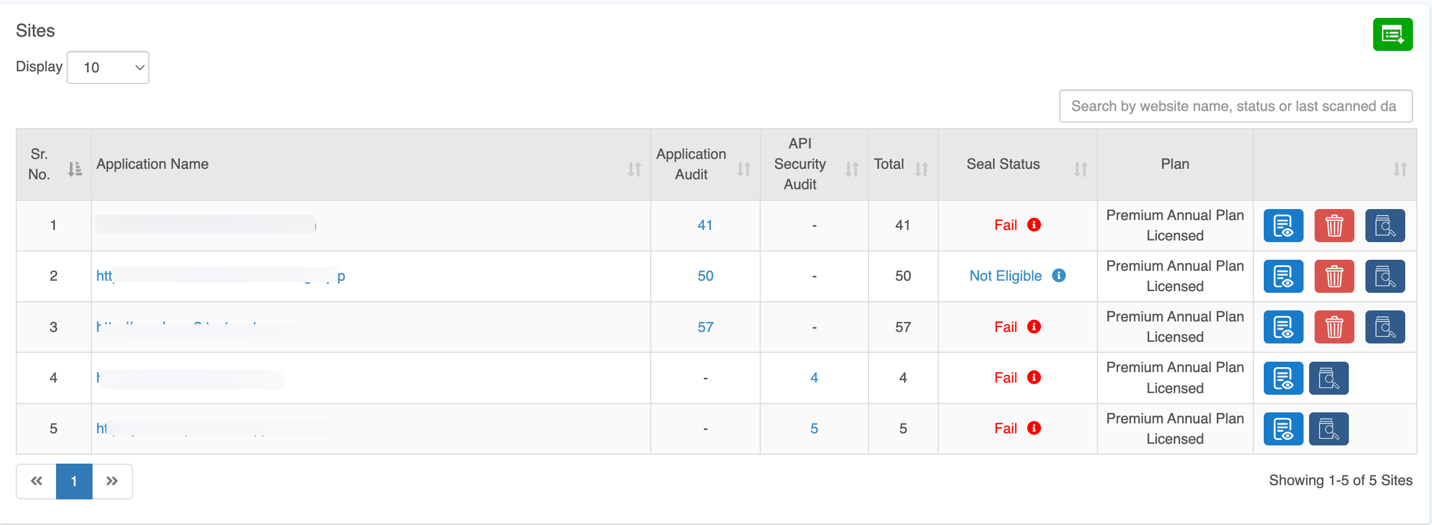
Task: Sort by Application Name column
Action: click(634, 169)
